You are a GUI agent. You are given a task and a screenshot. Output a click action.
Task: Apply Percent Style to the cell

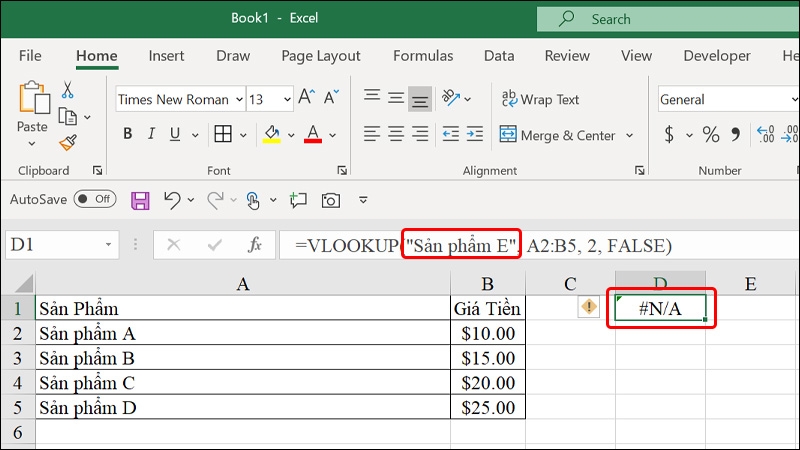point(711,135)
